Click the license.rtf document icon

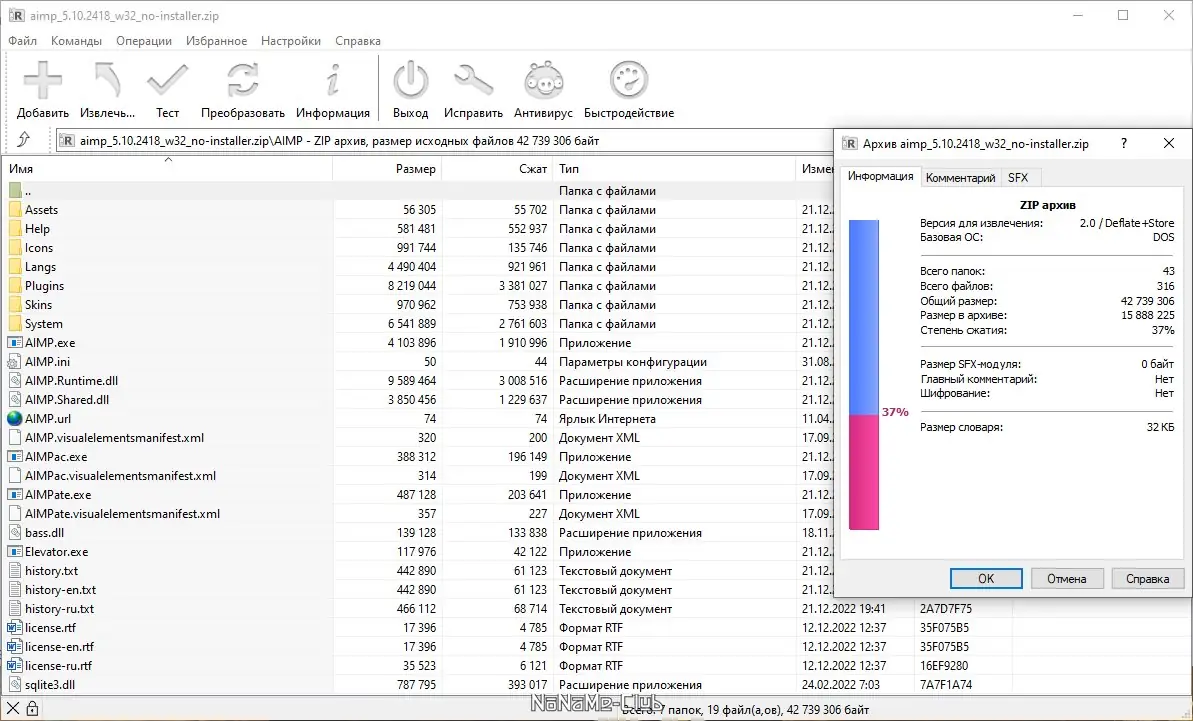tap(15, 628)
